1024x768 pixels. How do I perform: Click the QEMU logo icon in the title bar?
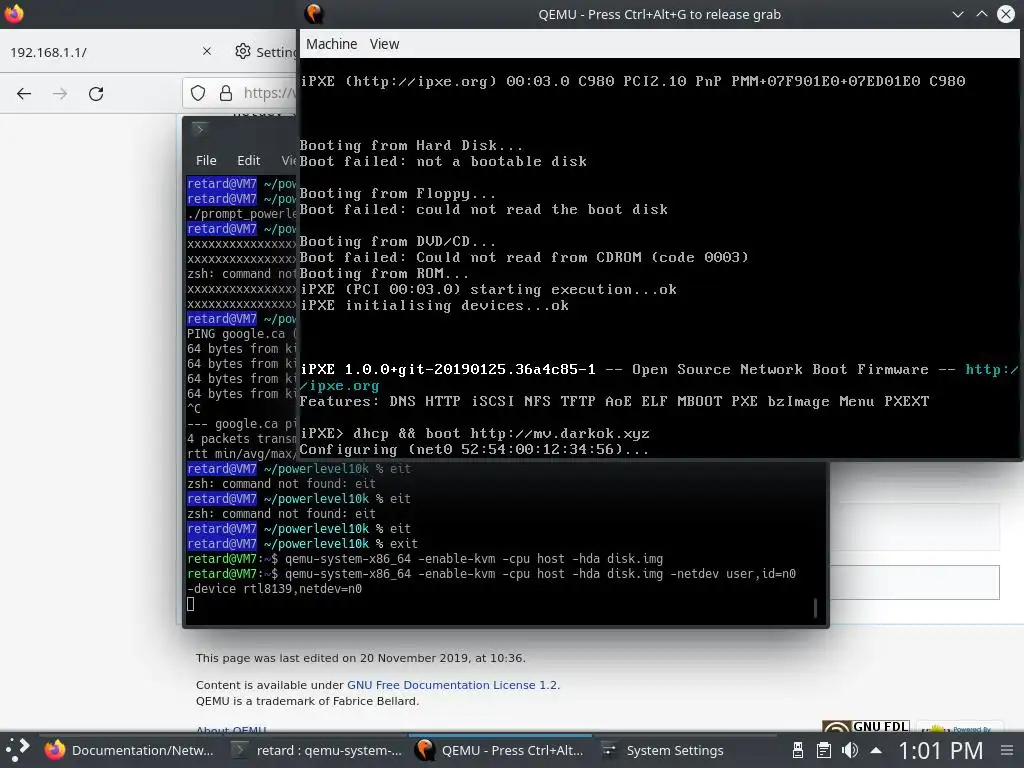[x=314, y=14]
